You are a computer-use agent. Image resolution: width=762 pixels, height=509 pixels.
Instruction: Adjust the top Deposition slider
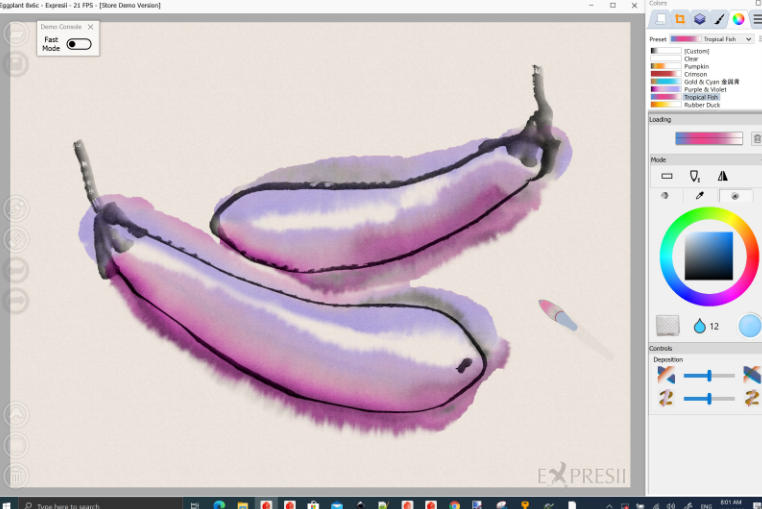(709, 375)
